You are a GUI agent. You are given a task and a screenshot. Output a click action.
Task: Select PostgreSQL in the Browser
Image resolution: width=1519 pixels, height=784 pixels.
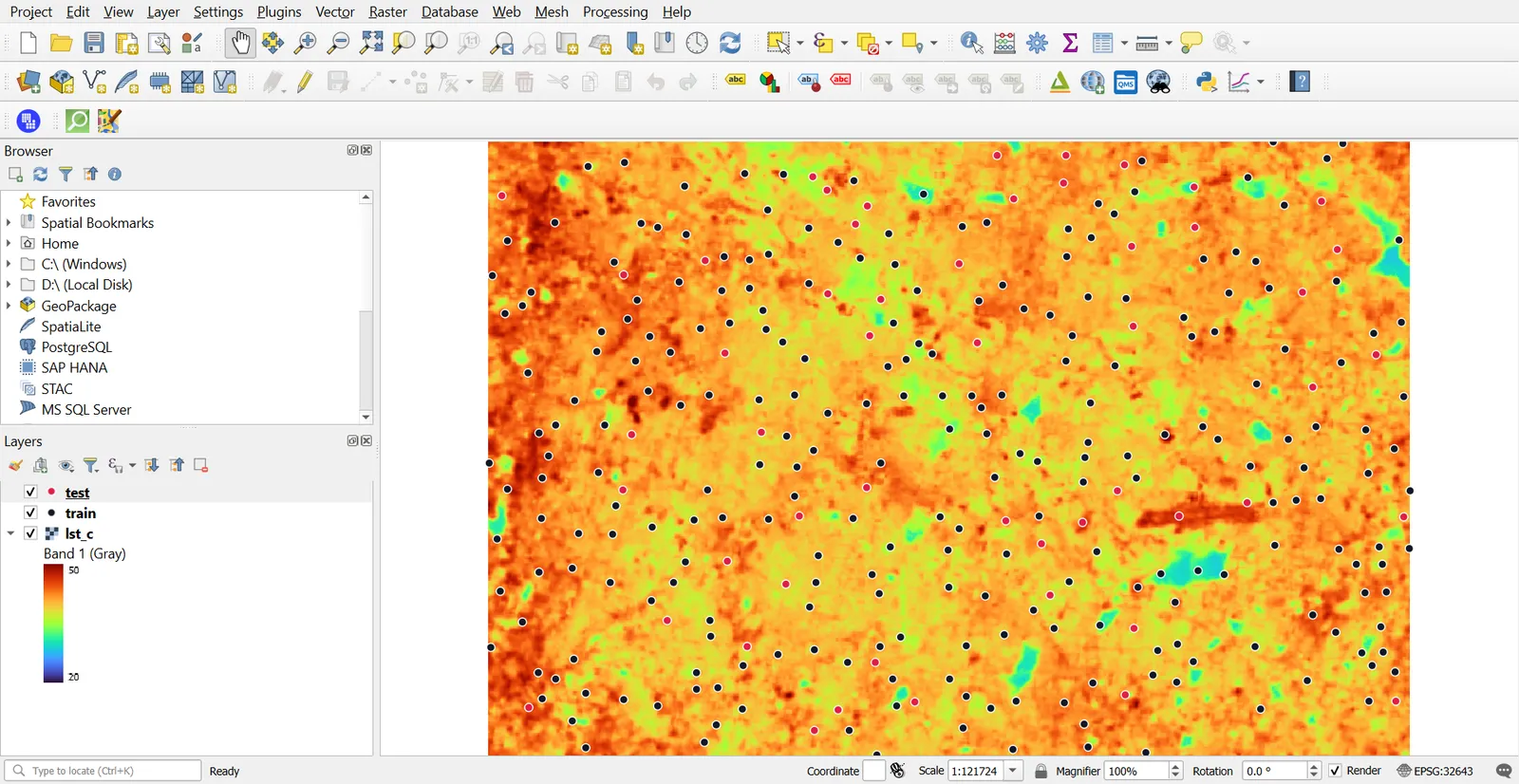click(77, 347)
